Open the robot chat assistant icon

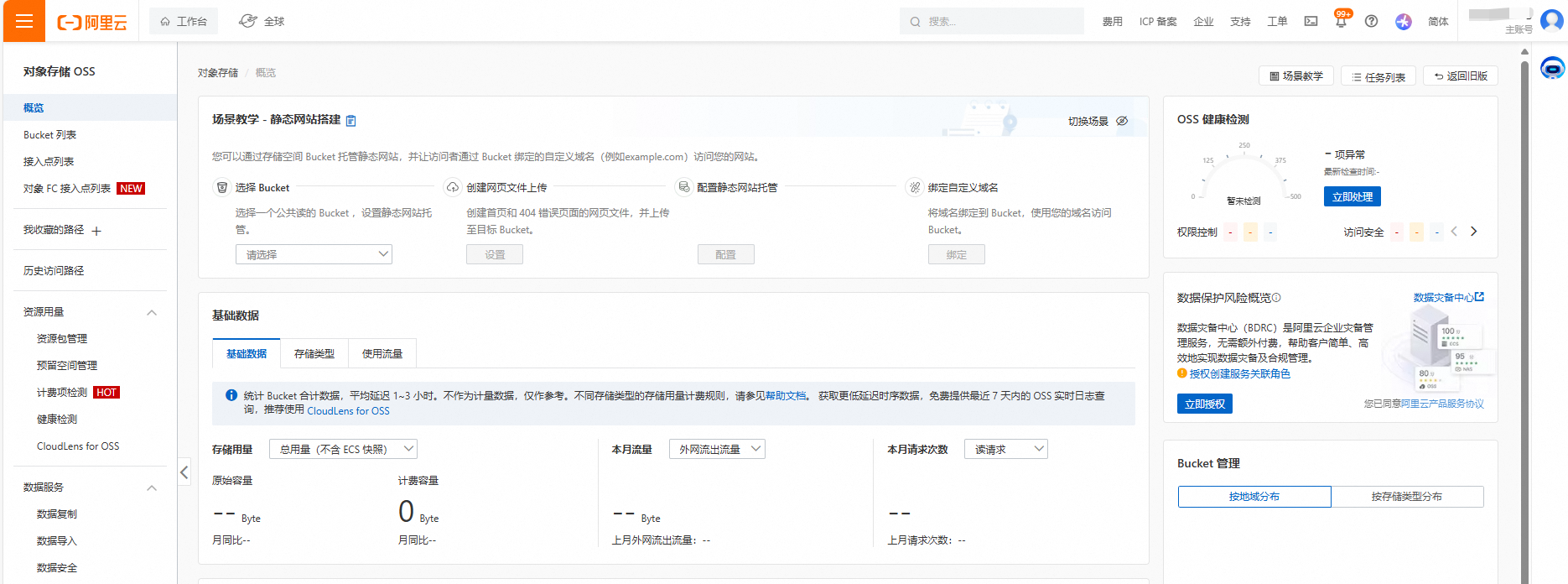click(1553, 68)
